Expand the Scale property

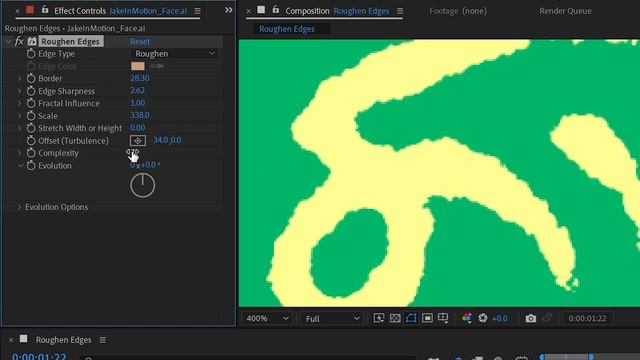[19, 116]
